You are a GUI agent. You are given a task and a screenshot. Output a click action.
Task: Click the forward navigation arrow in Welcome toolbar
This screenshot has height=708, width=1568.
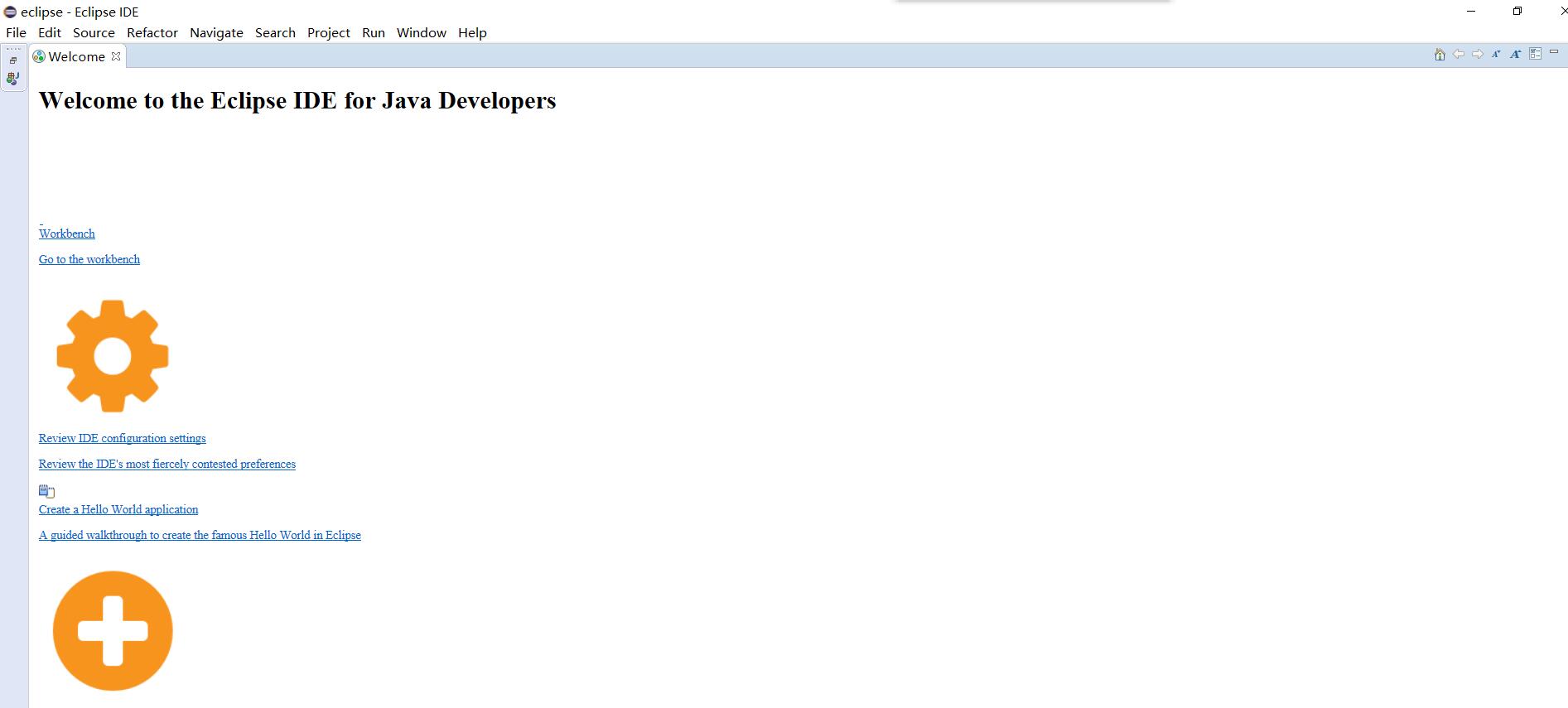tap(1478, 55)
